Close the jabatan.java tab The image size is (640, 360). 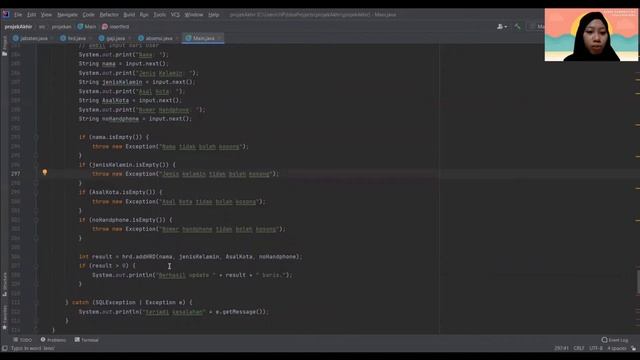click(x=52, y=38)
